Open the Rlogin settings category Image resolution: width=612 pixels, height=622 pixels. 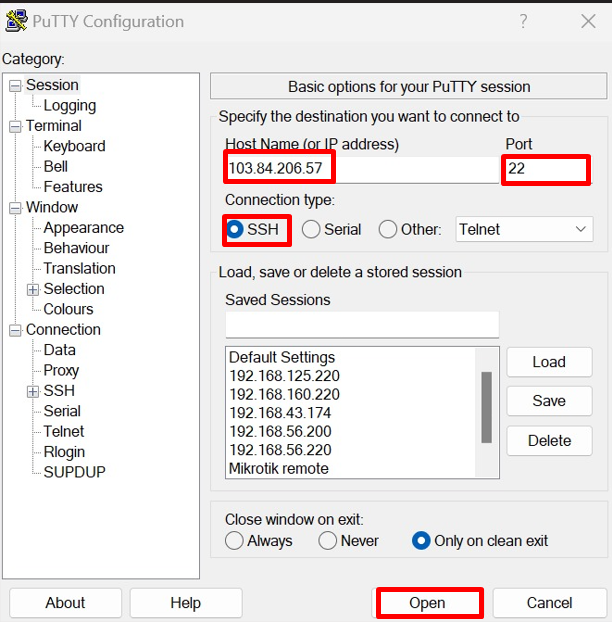tap(64, 452)
